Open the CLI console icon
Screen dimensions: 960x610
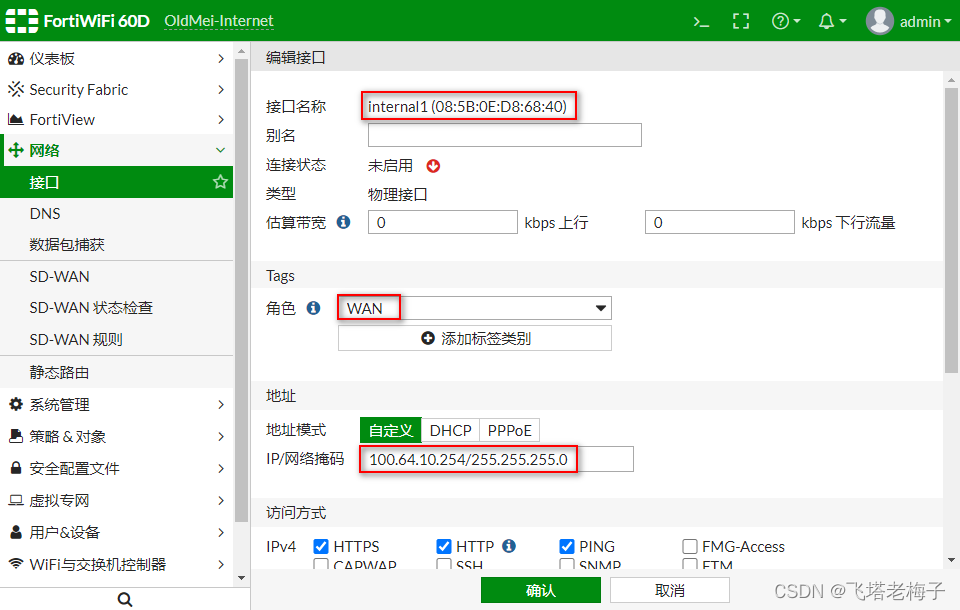click(701, 22)
